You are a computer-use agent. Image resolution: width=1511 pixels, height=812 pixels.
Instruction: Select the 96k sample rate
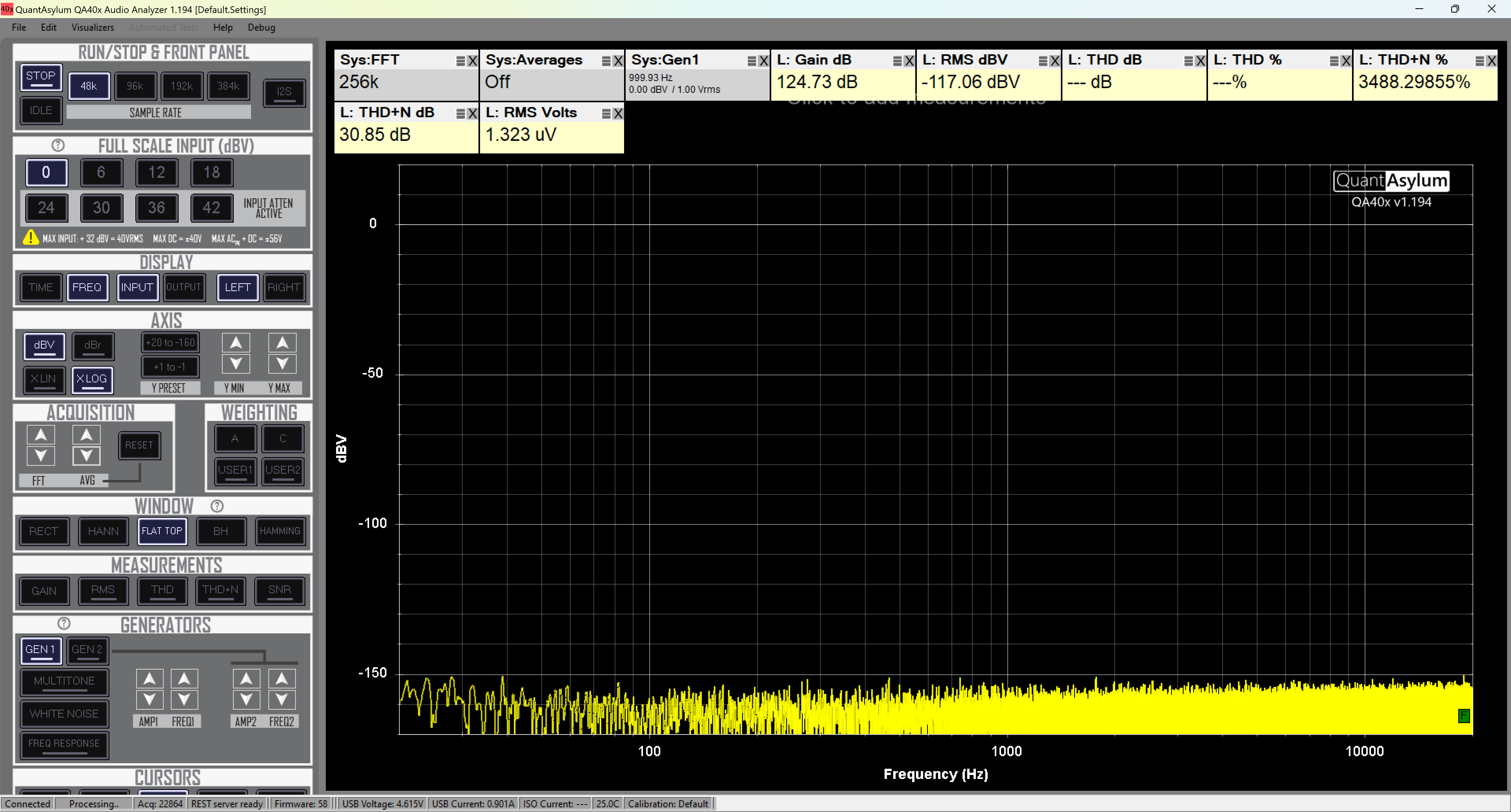135,86
